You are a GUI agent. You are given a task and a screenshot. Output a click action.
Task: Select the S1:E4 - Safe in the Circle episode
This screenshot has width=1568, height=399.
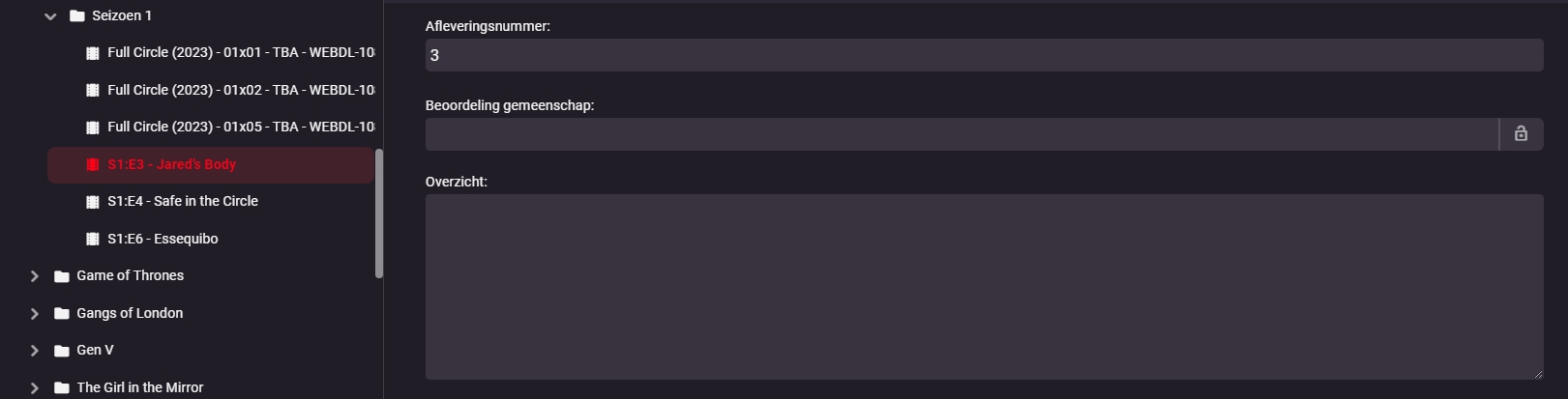tap(183, 201)
